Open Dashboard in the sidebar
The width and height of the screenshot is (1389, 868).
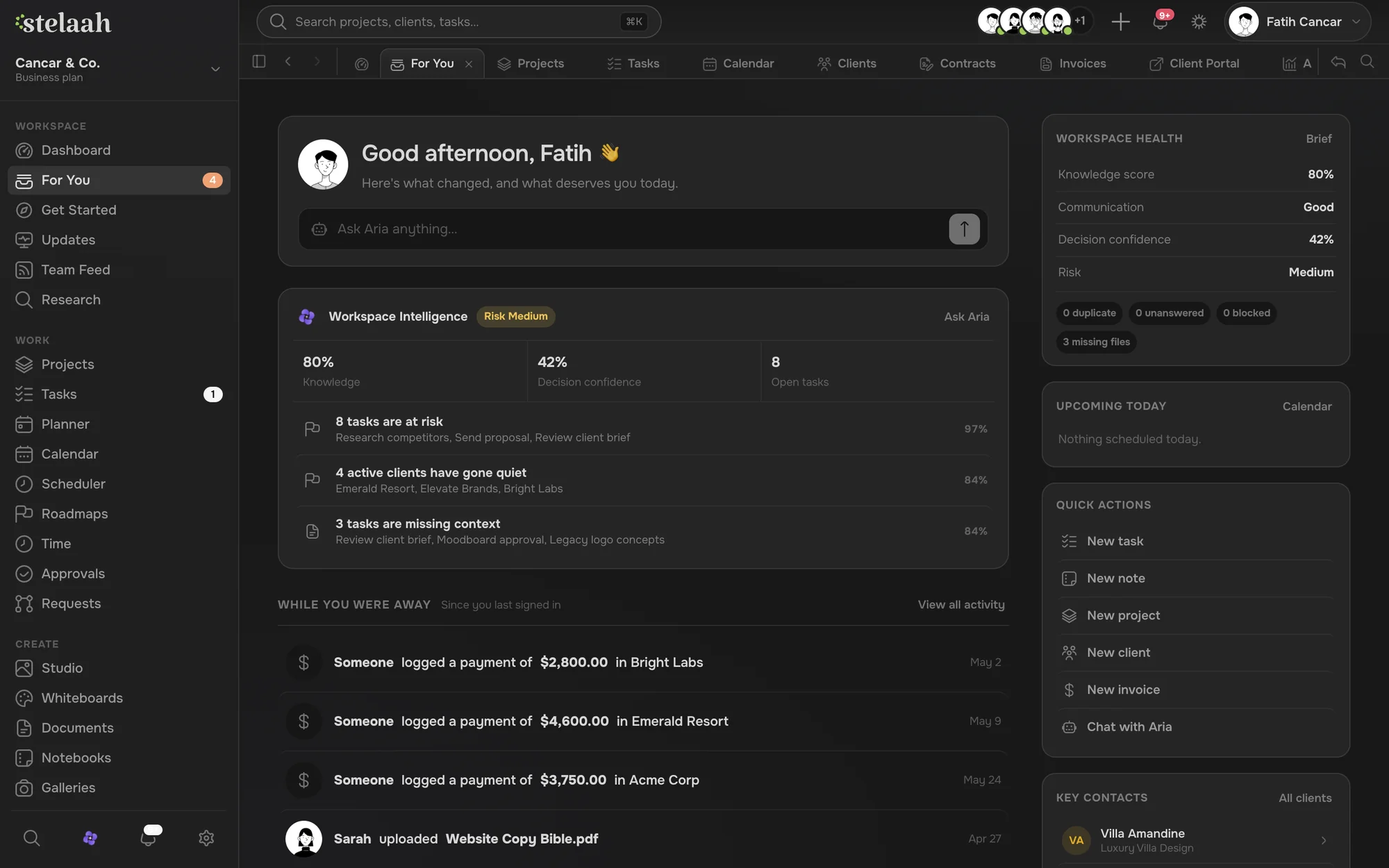coord(119,150)
